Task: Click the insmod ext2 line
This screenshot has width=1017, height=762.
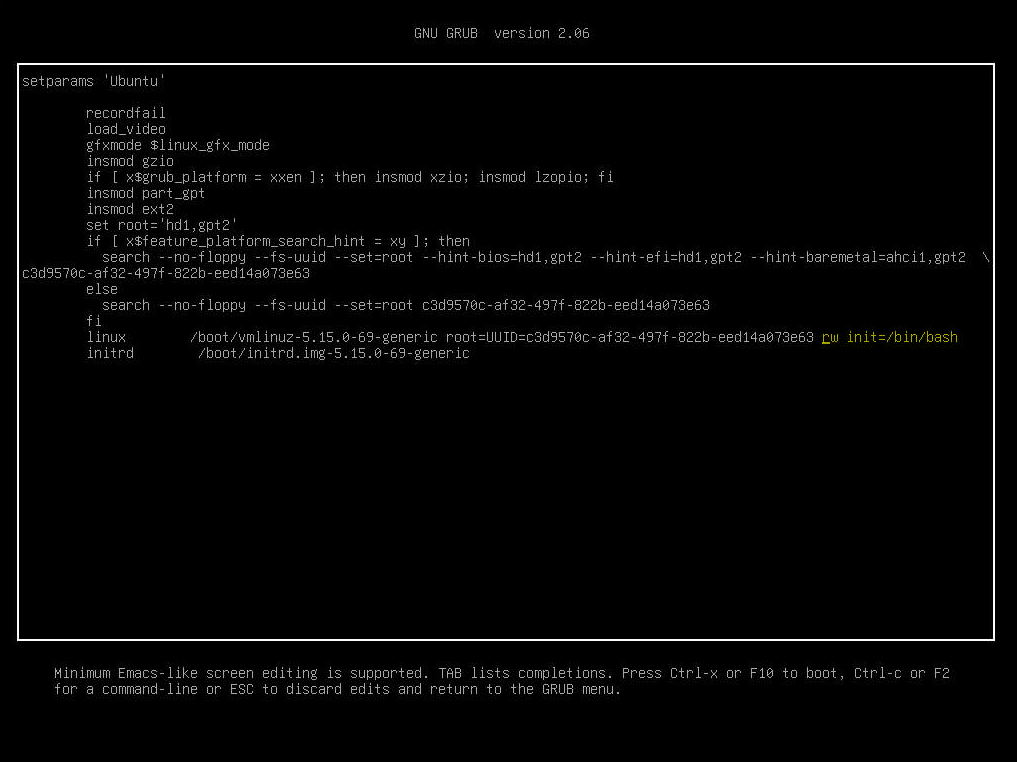Action: 130,209
